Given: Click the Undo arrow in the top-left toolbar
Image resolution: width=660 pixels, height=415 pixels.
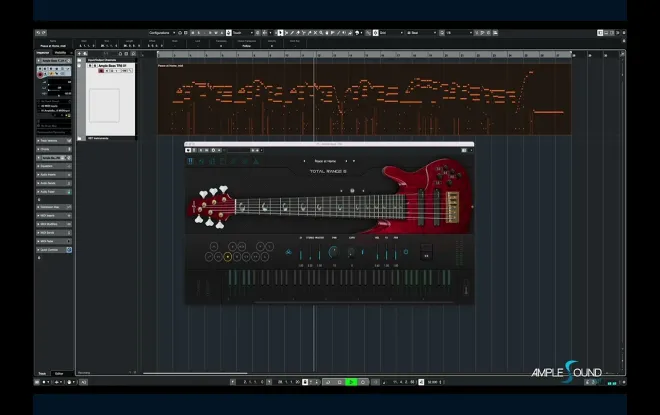Looking at the screenshot, I should point(38,32).
